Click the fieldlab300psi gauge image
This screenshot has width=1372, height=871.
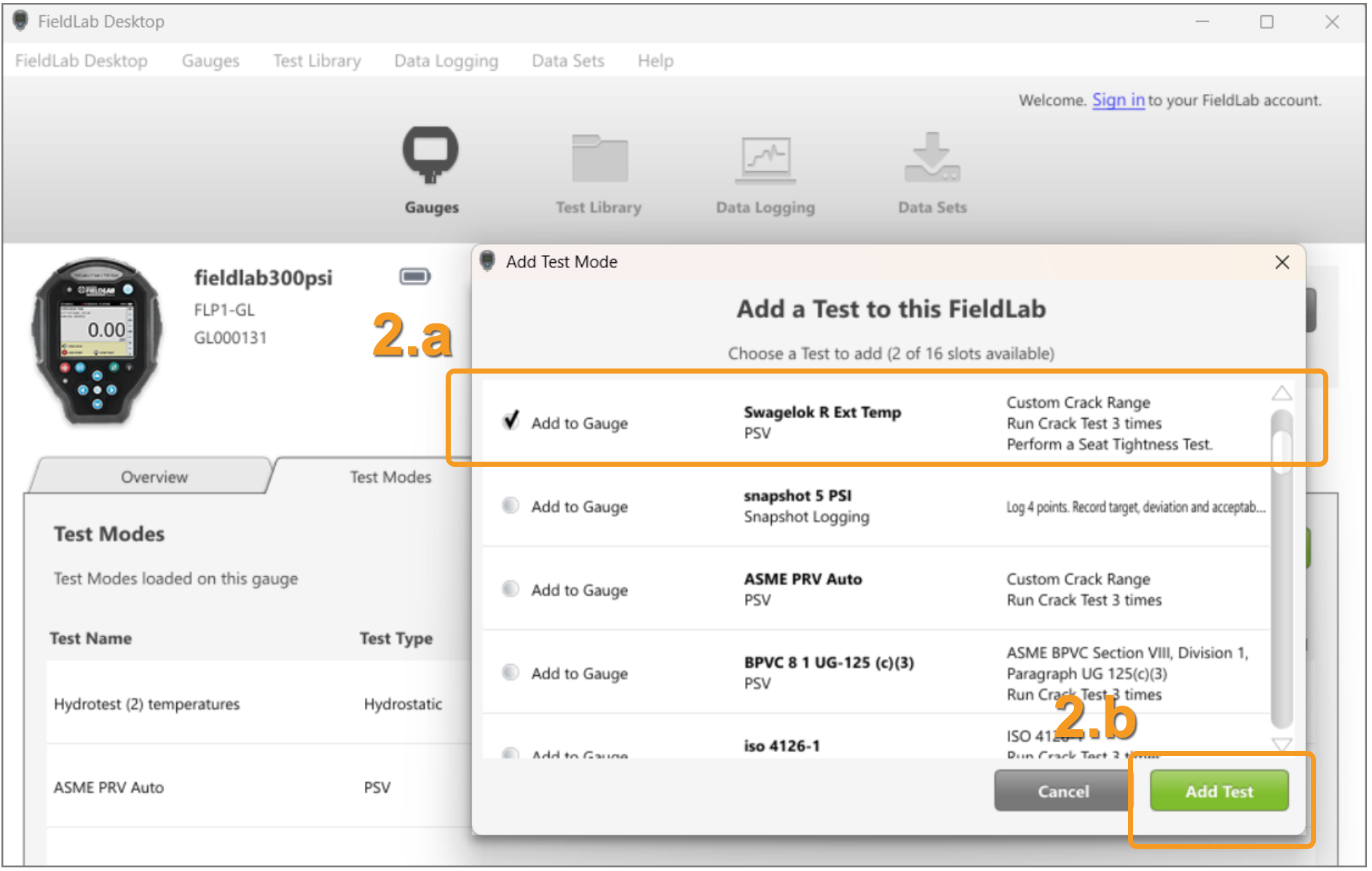point(97,340)
